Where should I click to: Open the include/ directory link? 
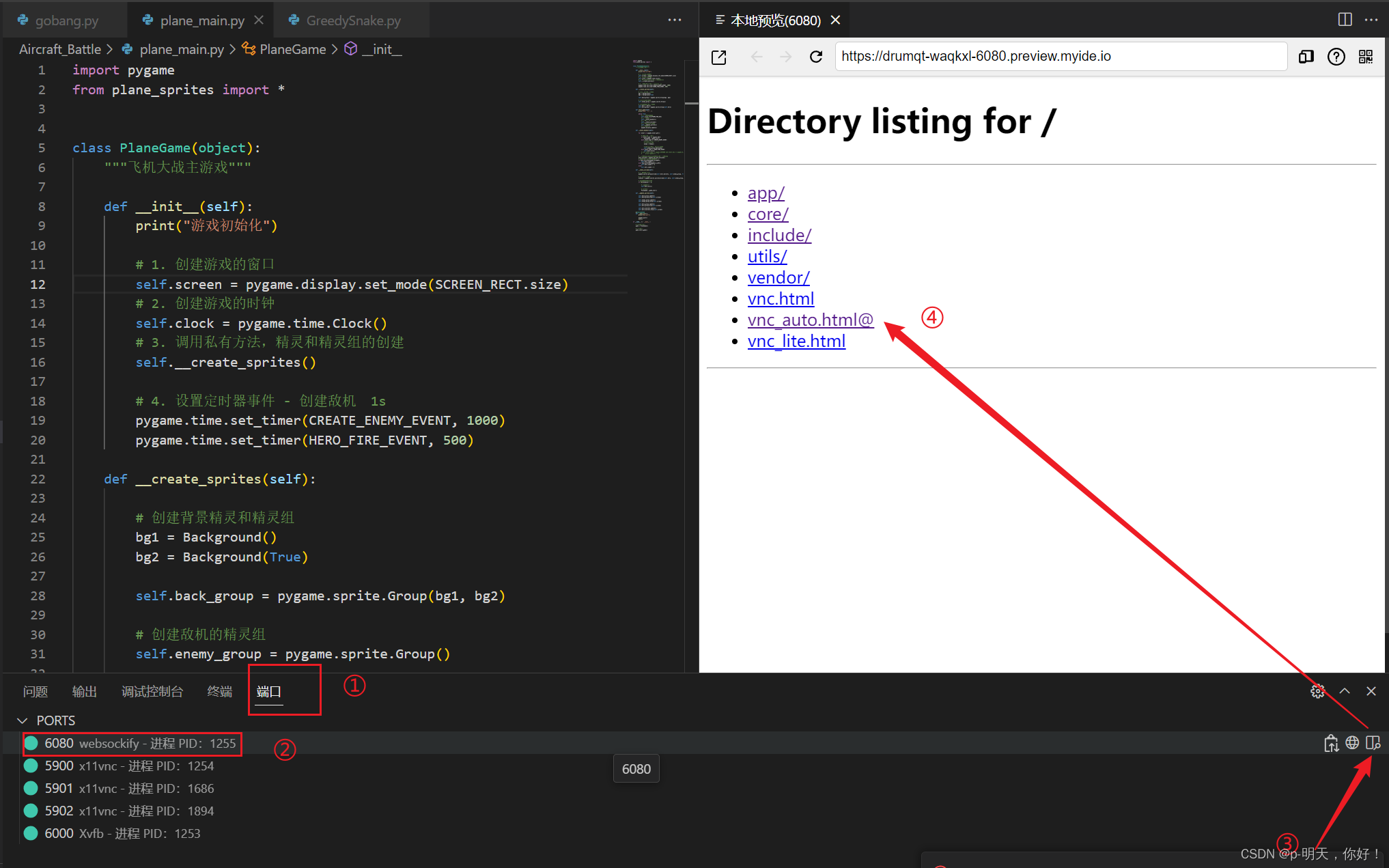(x=779, y=236)
